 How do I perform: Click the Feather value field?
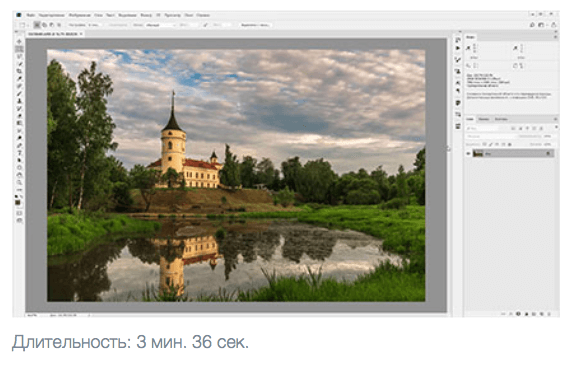[x=94, y=25]
